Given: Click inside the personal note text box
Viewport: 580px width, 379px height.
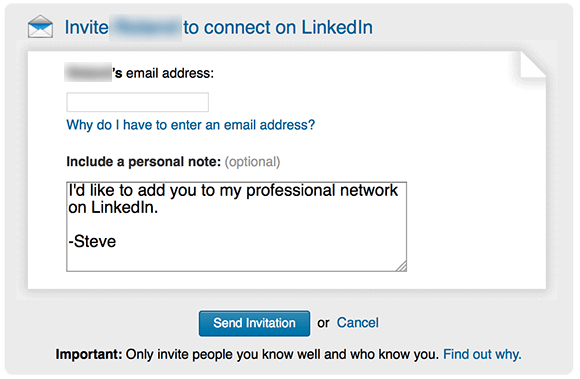Looking at the screenshot, I should tap(236, 227).
